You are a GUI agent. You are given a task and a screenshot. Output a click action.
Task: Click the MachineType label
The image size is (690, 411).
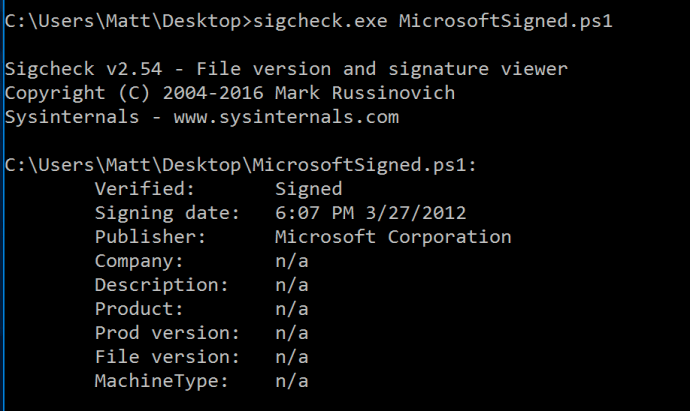tap(162, 381)
